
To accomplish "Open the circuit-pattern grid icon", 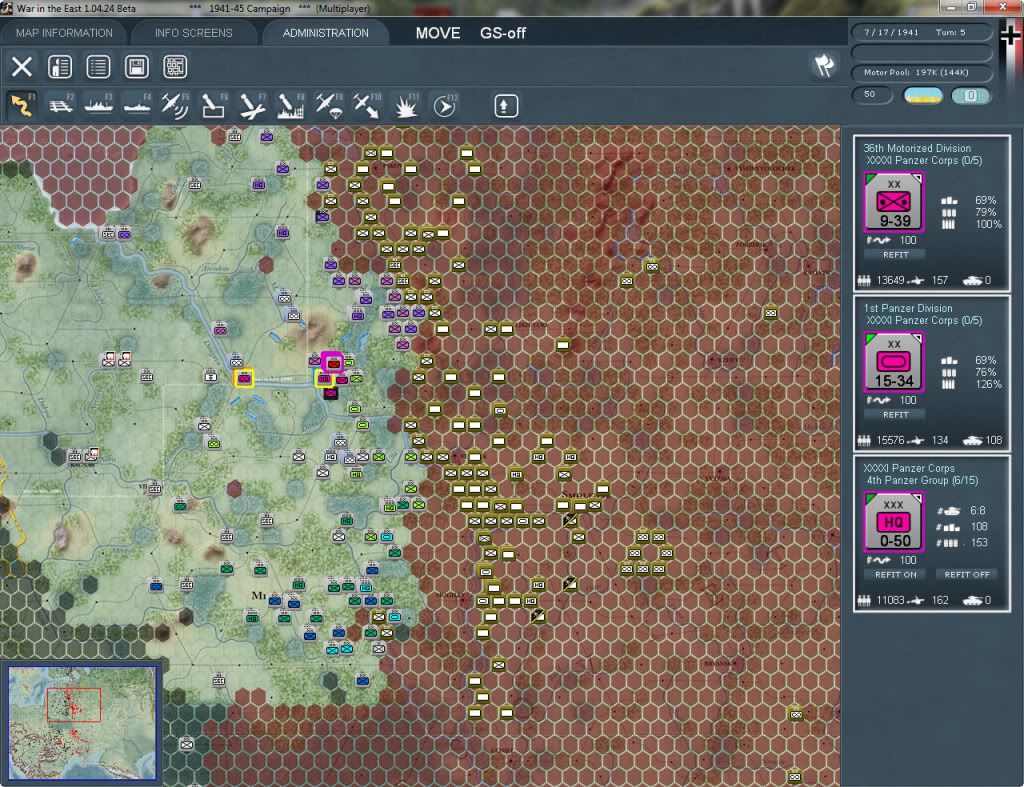I will point(175,67).
